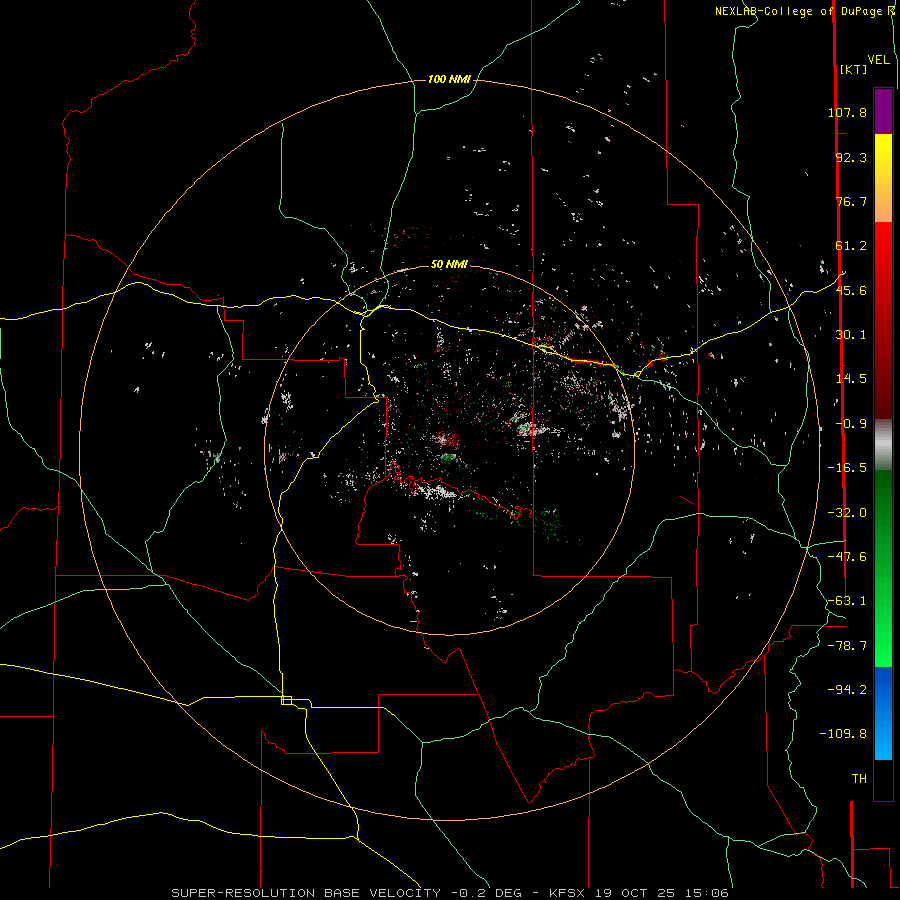Select the 45.6 value on velocity scale
Viewport: 900px width, 900px height.
tap(851, 290)
